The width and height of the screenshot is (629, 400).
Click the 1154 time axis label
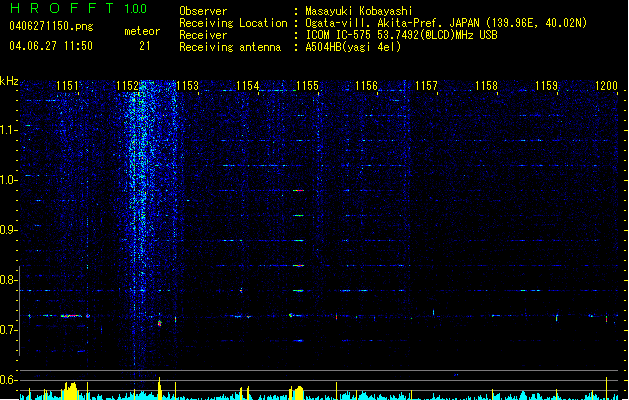(x=248, y=86)
